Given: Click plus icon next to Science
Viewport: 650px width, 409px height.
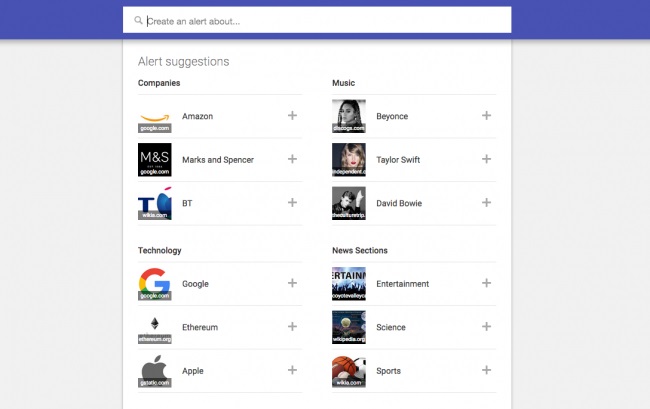Looking at the screenshot, I should pyautogui.click(x=486, y=327).
